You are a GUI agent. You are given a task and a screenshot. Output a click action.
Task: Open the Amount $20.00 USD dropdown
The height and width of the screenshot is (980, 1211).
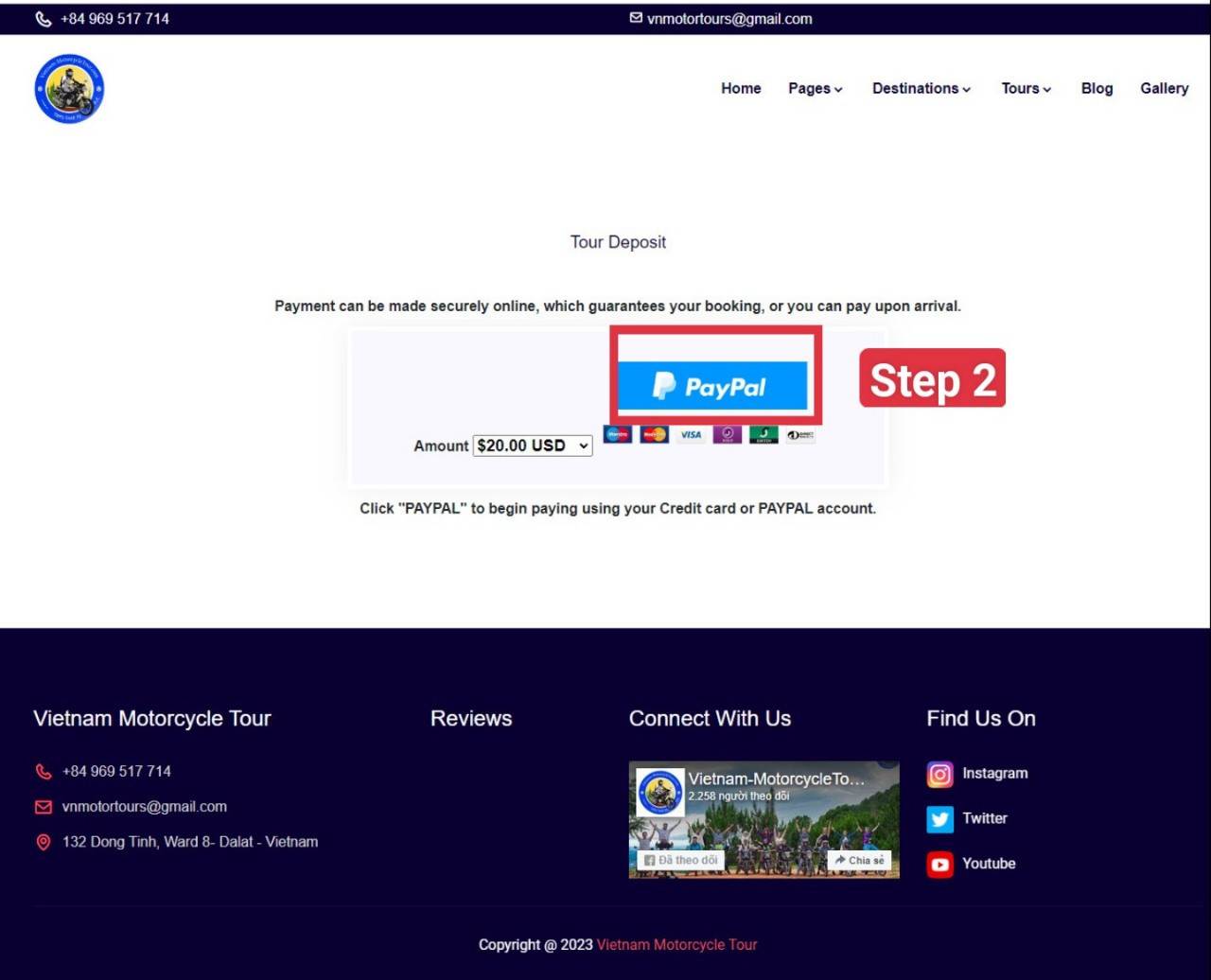click(533, 446)
